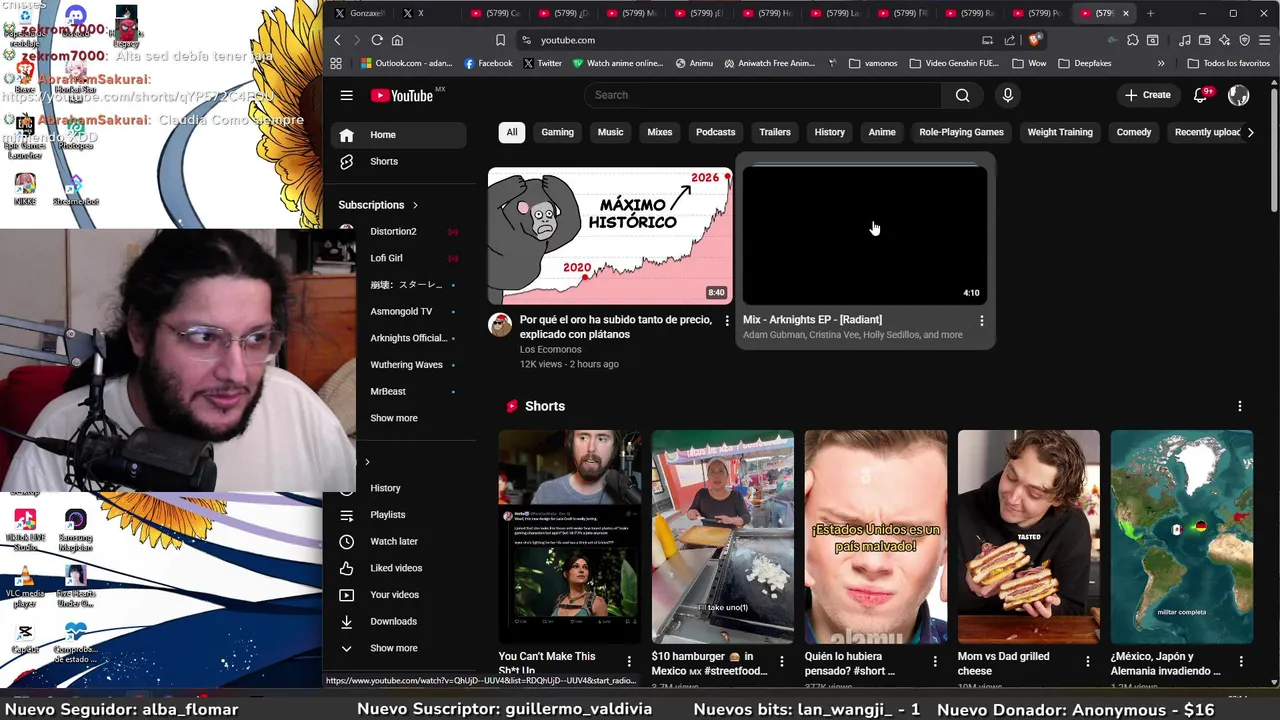
Task: Open the account avatar menu
Action: (1238, 95)
